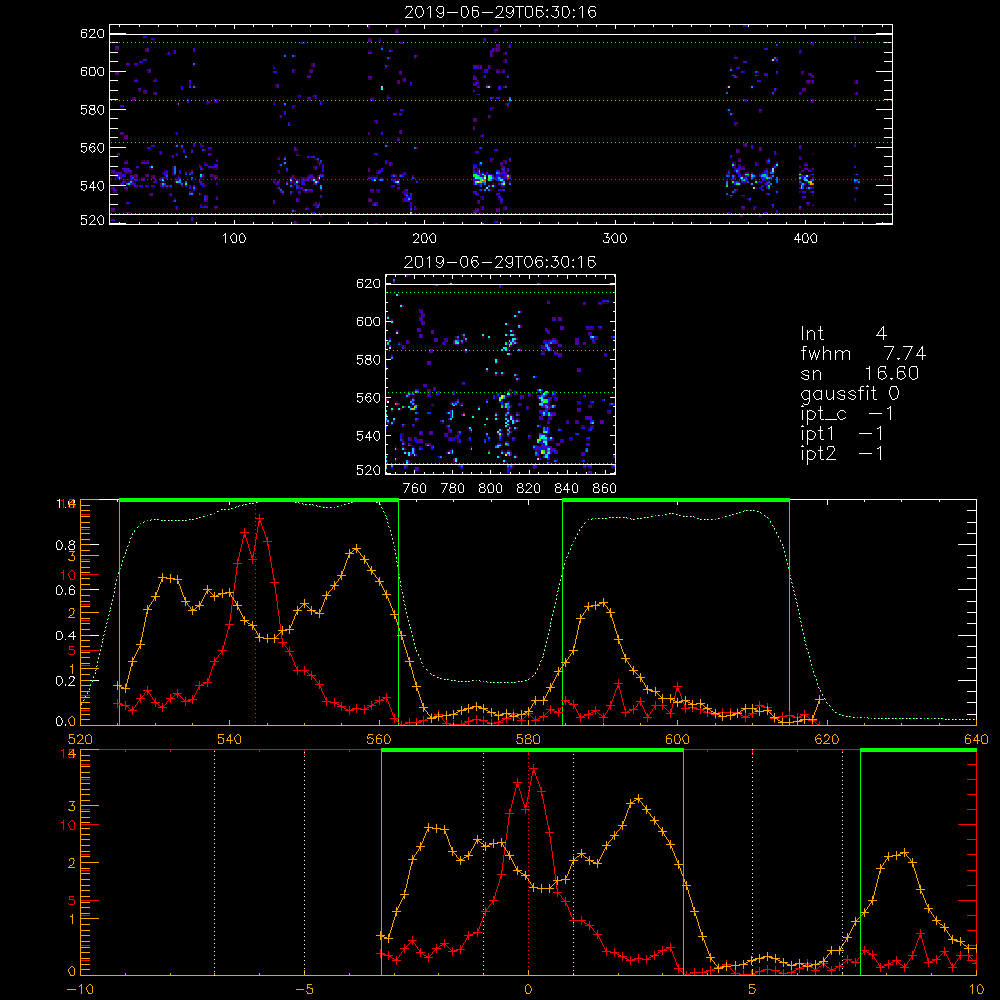Click the 'ipt_c -1' readout
This screenshot has height=1000, width=1000.
847,414
